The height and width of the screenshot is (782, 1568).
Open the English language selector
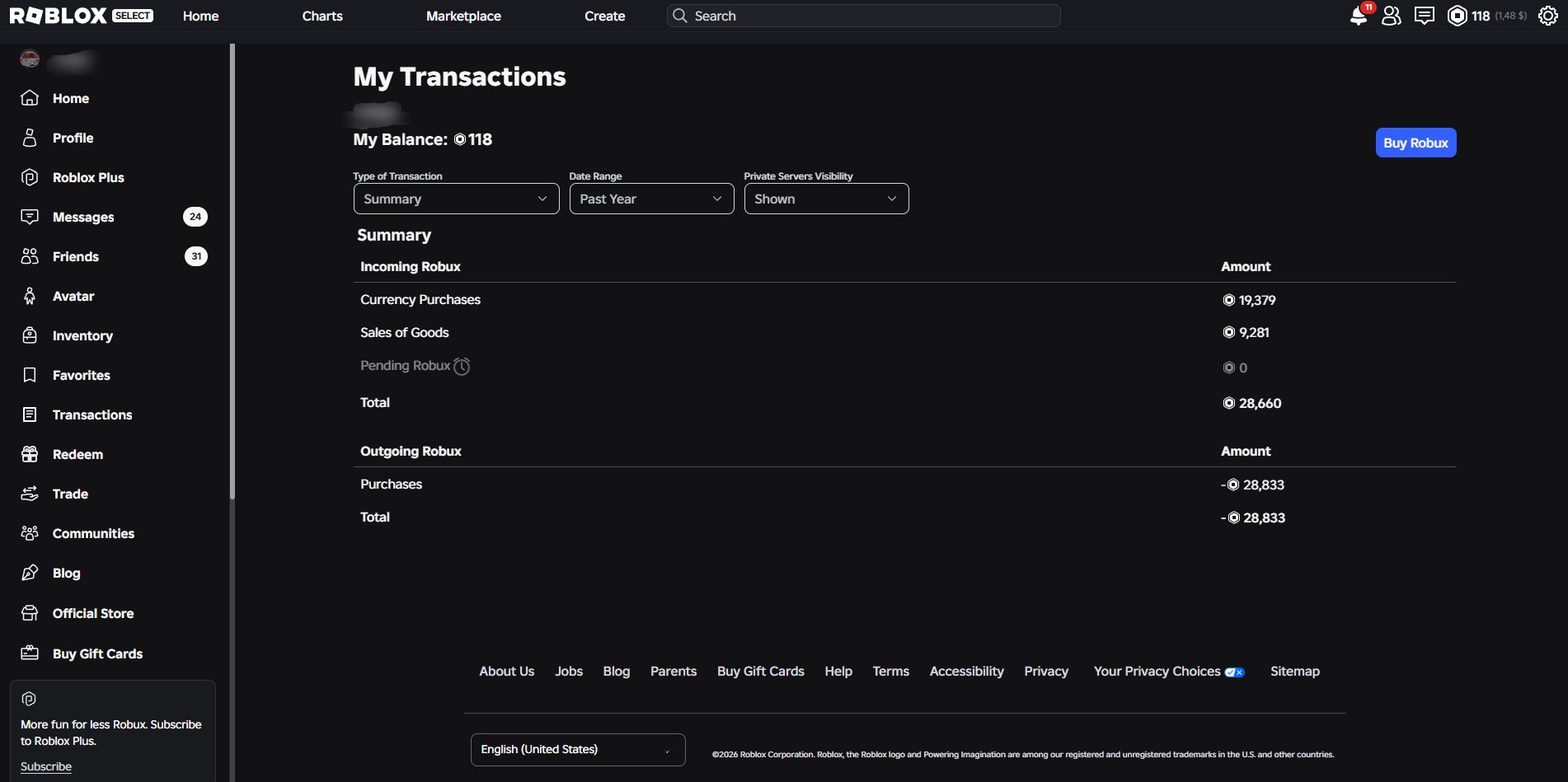coord(578,750)
